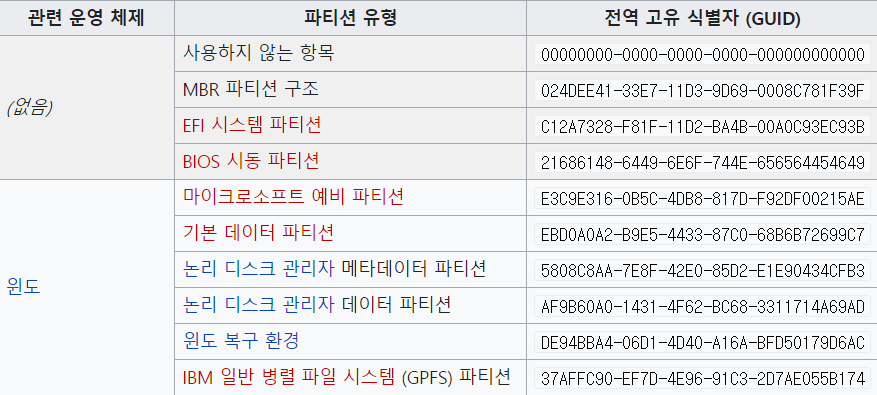Click GUID AF9B60A0-1431-4F62-BC68-3311714A69AD
The image size is (877, 395).
pos(702,306)
